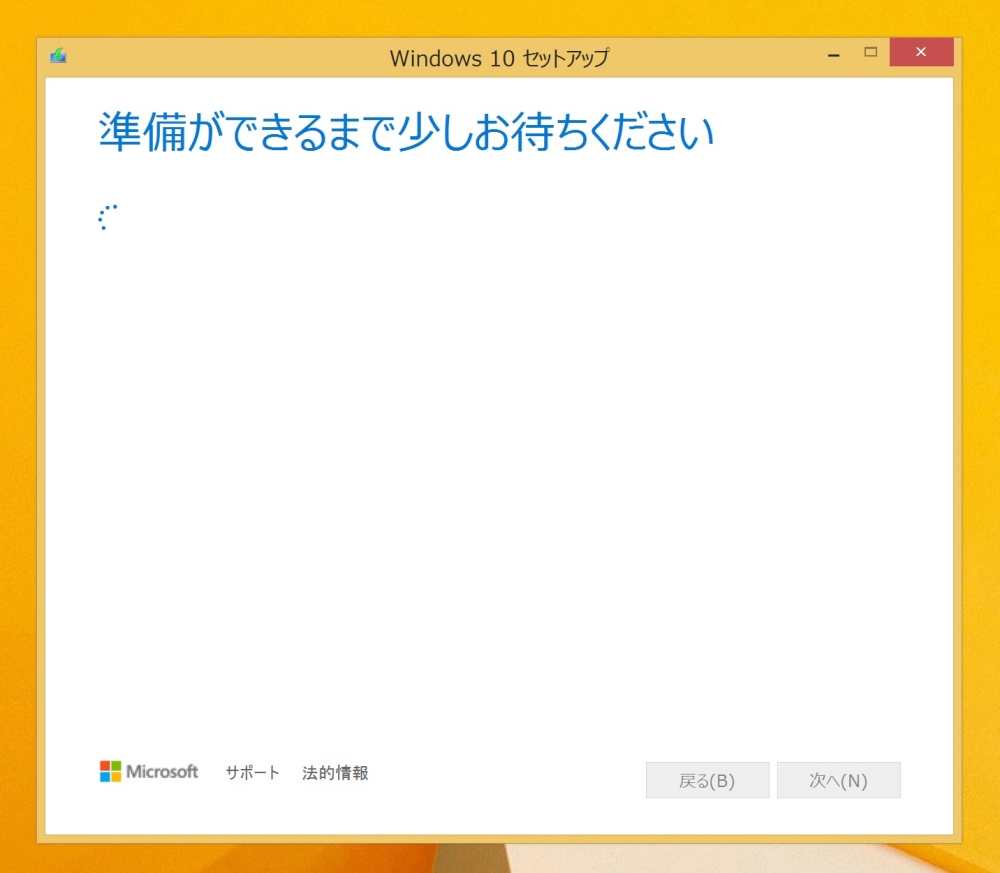Open the 法的情報 legal information link

tap(335, 772)
